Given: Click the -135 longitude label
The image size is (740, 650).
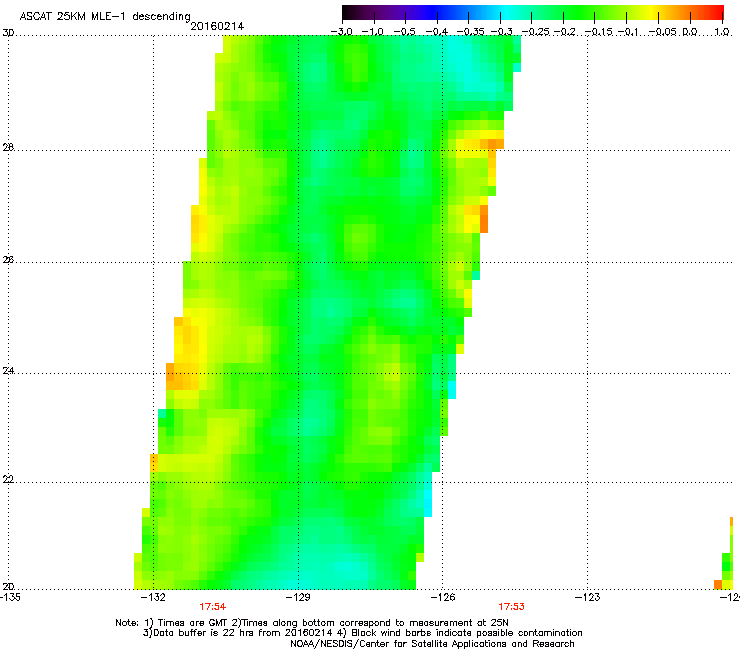Looking at the screenshot, I should click(x=10, y=597).
